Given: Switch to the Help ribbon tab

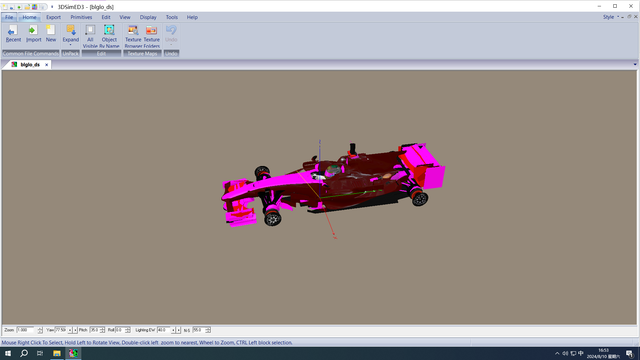Looking at the screenshot, I should pos(192,17).
